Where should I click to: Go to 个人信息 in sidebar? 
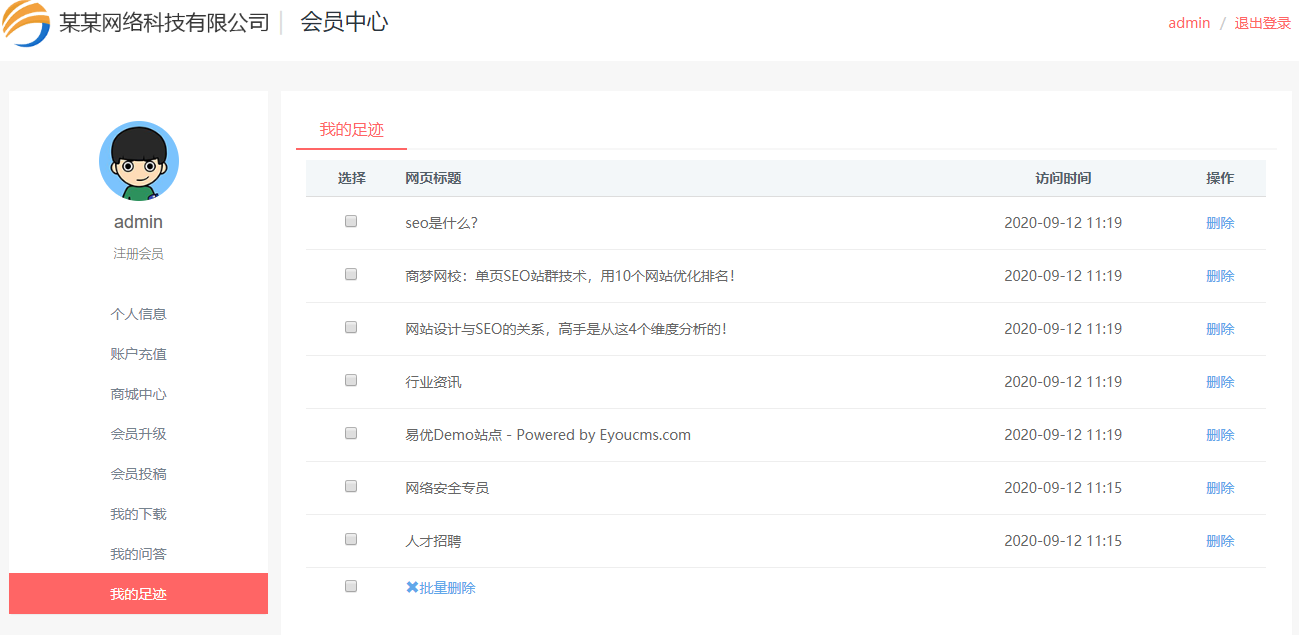coord(138,314)
